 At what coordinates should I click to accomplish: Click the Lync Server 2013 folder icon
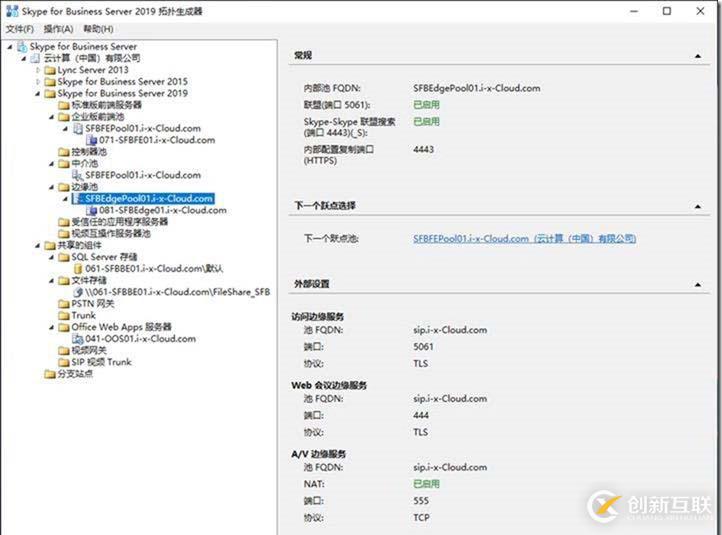pos(50,70)
